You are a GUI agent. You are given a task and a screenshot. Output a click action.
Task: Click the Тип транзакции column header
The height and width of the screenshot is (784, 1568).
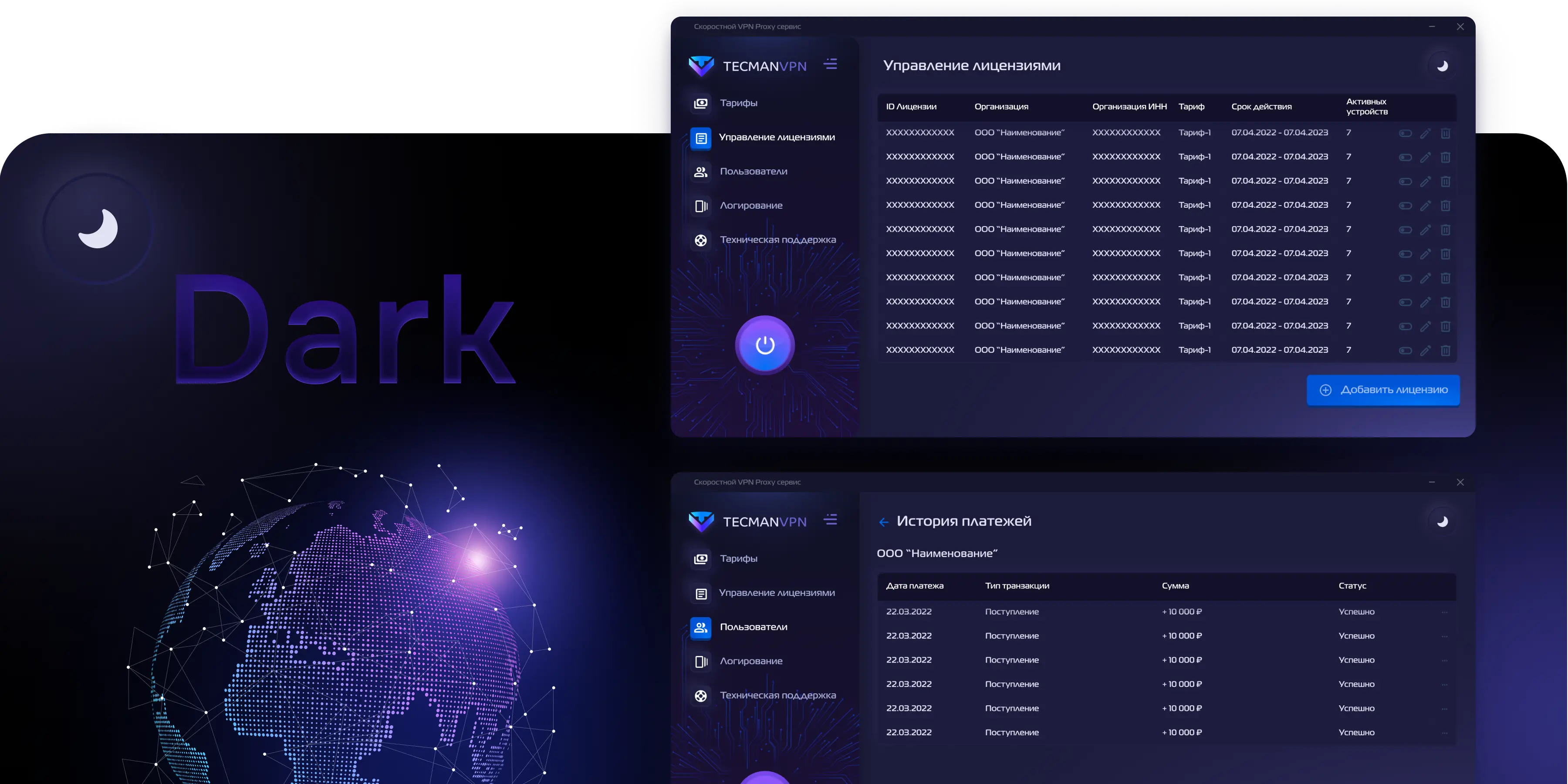[1017, 586]
